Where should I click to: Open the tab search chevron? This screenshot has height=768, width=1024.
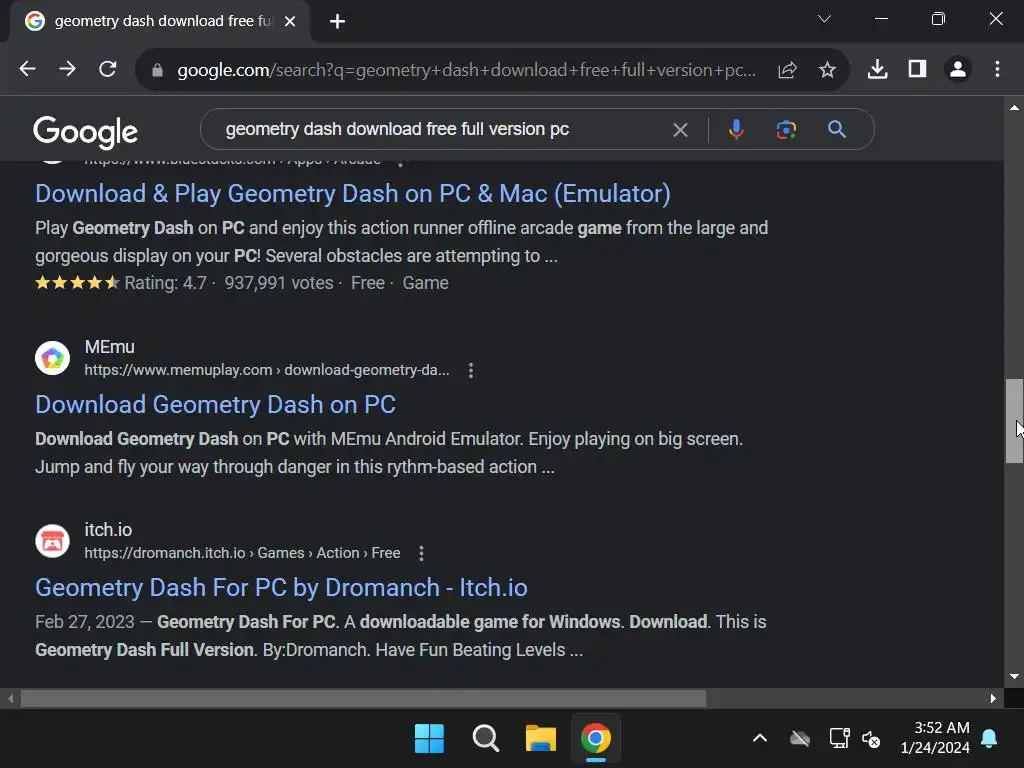point(824,18)
